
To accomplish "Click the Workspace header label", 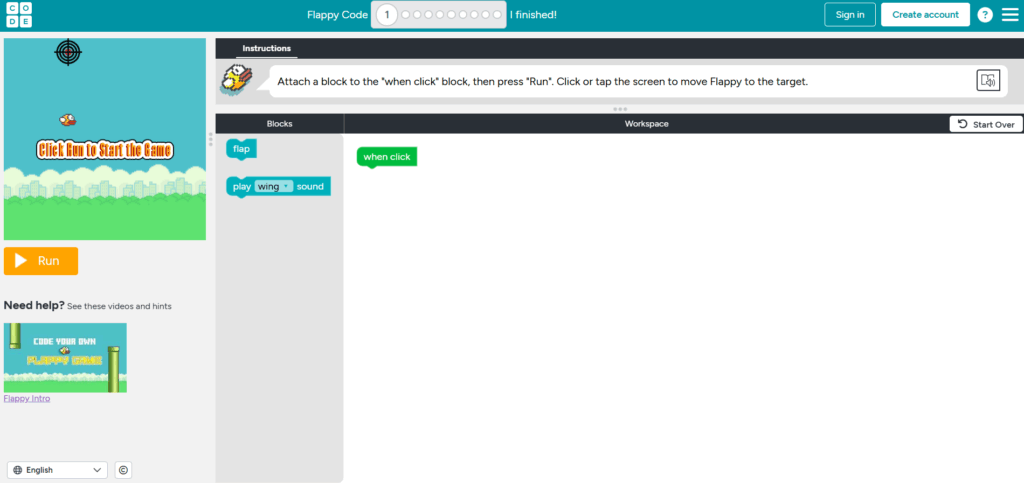I will [x=647, y=123].
